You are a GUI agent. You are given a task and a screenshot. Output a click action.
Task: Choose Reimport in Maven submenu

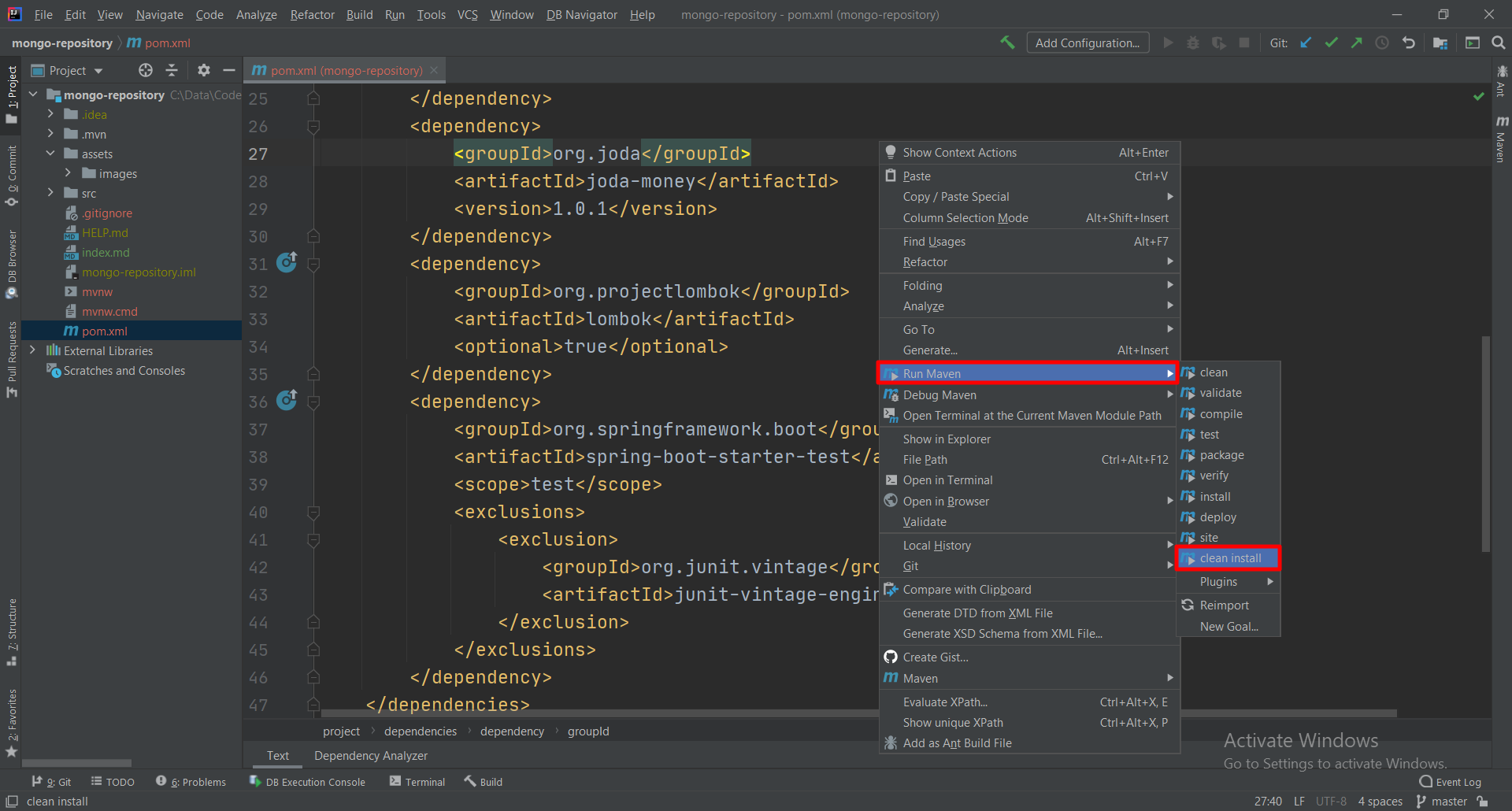click(1228, 605)
